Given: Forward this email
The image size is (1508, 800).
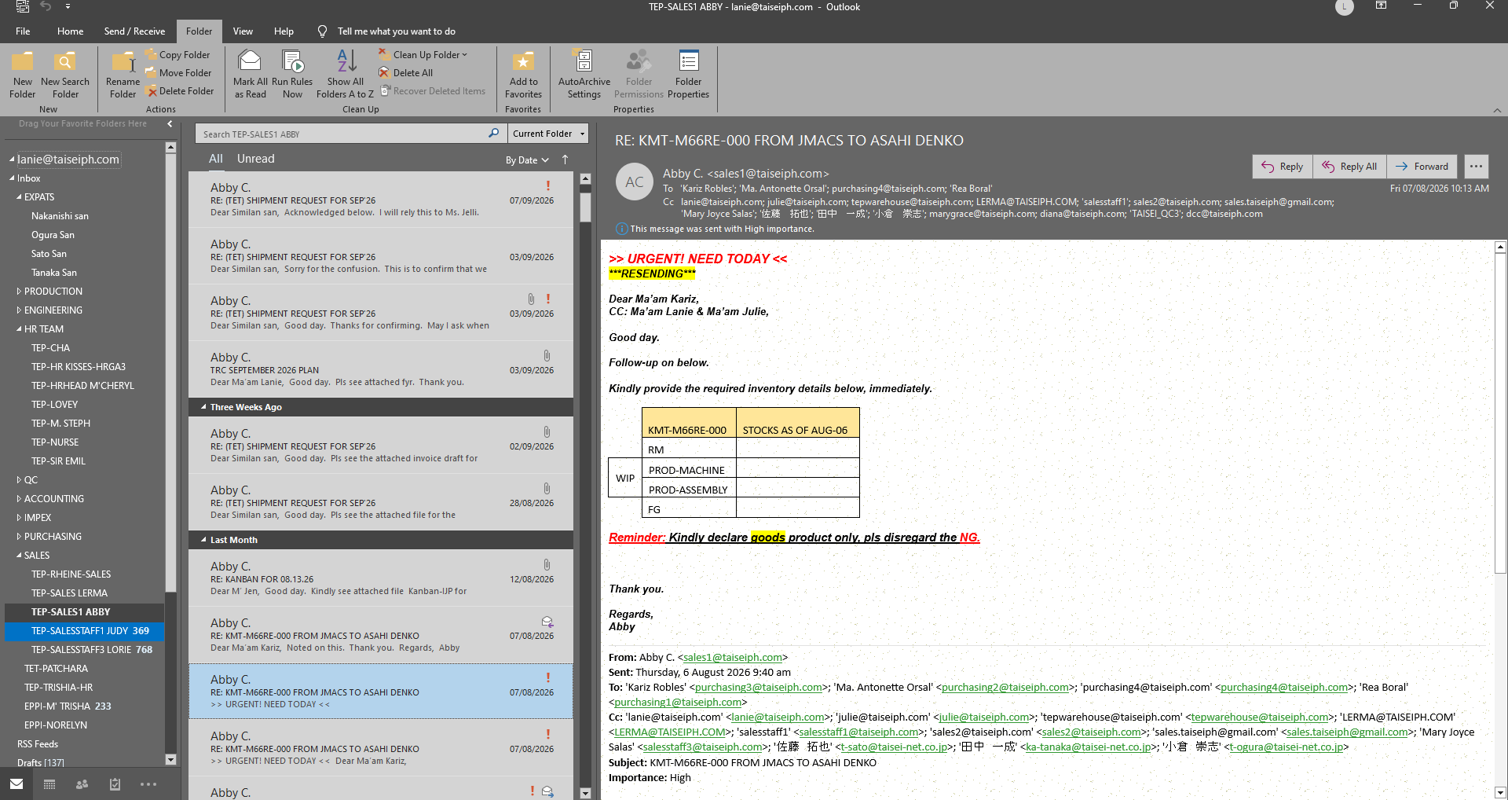Looking at the screenshot, I should [x=1421, y=167].
